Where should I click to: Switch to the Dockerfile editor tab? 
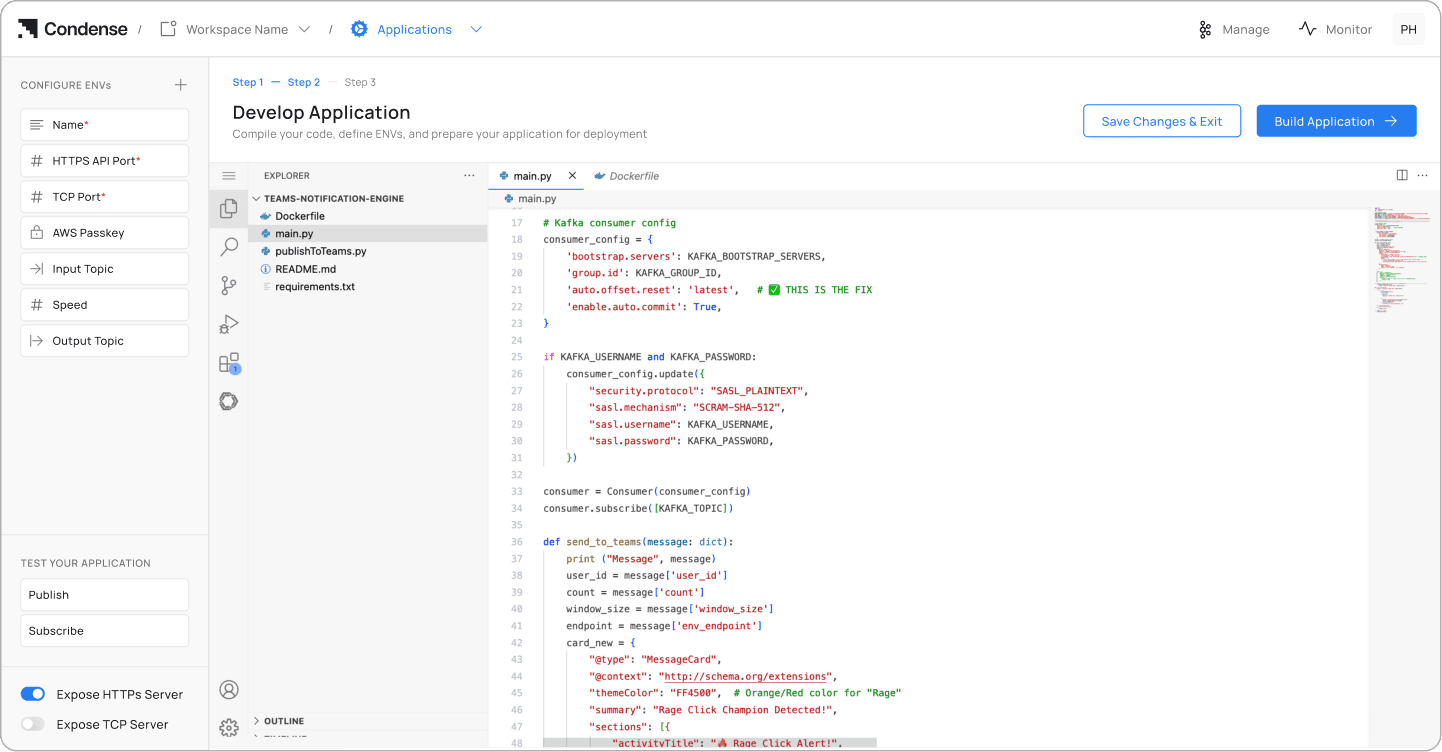(627, 176)
